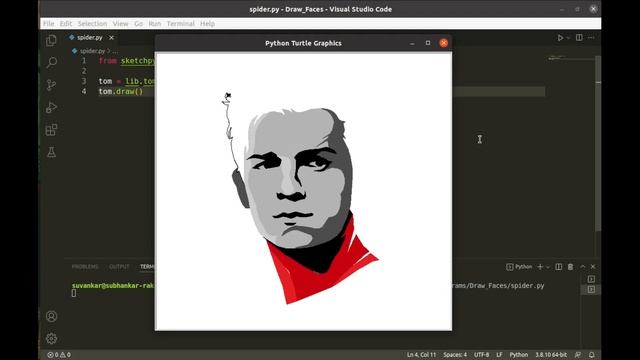Click spider.py in the breadcrumb

point(93,51)
